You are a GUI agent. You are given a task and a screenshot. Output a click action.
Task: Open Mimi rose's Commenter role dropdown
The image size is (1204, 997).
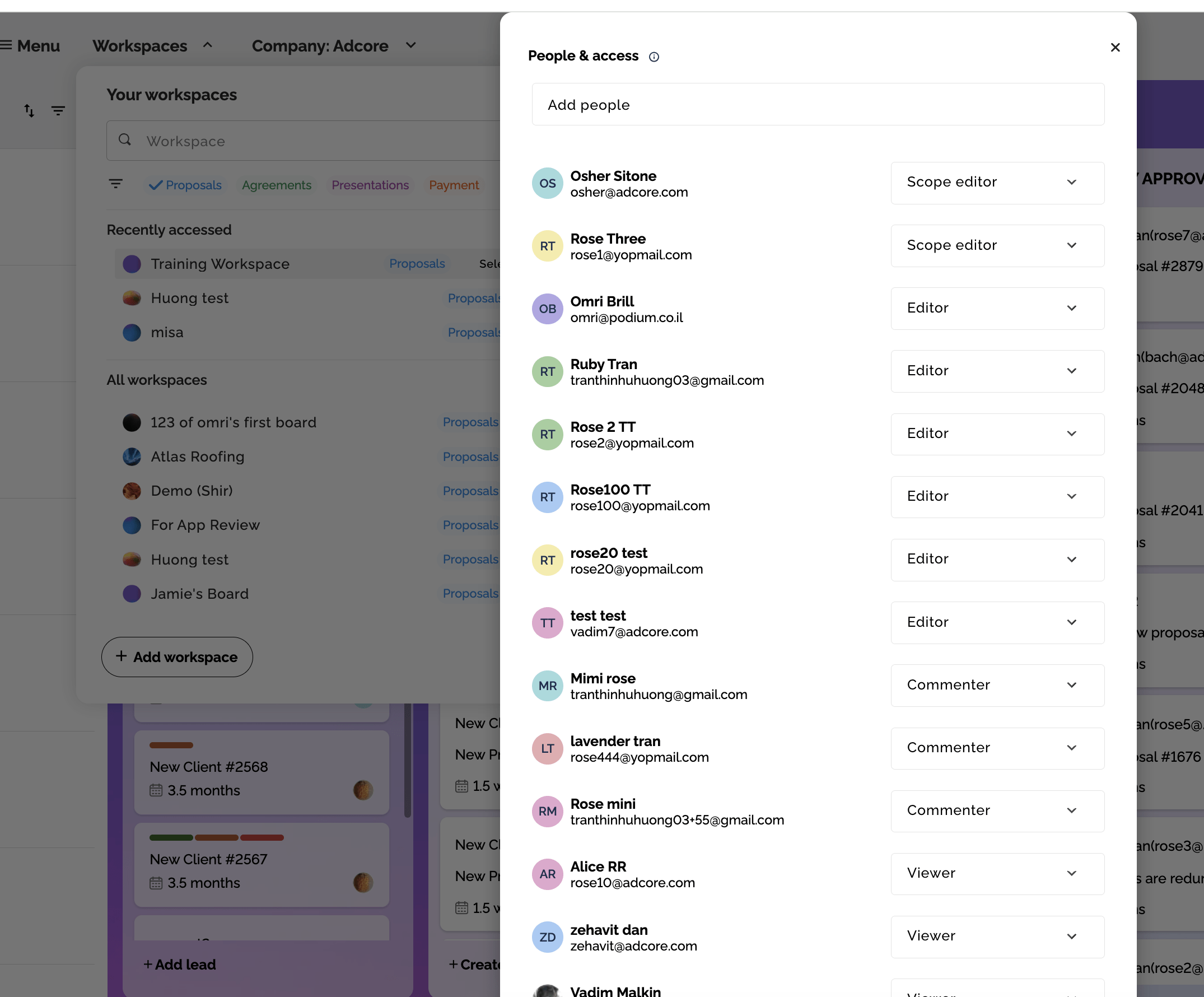point(997,685)
